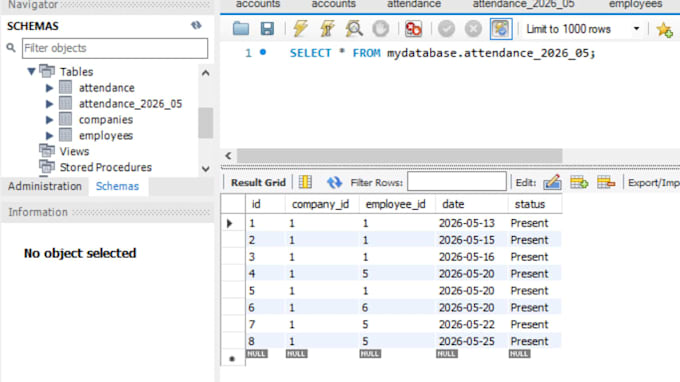Sort by the status column header
The height and width of the screenshot is (382, 680).
[535, 204]
